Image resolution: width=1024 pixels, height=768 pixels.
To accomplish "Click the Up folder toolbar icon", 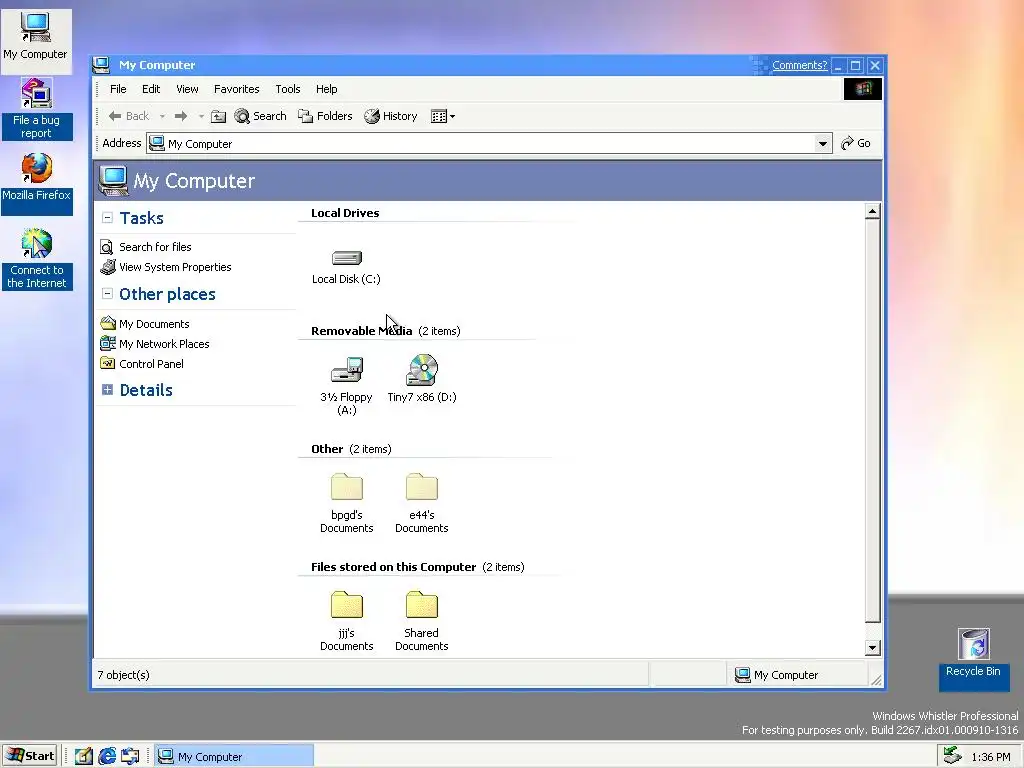I will (219, 116).
